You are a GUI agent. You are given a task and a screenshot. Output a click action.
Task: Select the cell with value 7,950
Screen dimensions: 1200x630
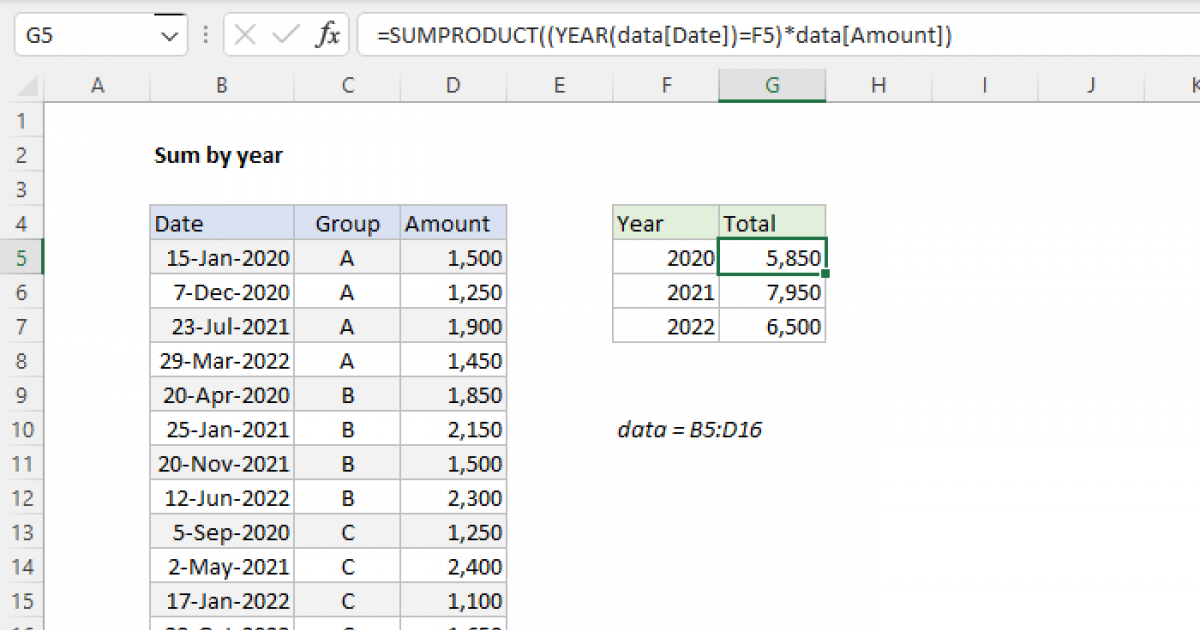click(772, 291)
